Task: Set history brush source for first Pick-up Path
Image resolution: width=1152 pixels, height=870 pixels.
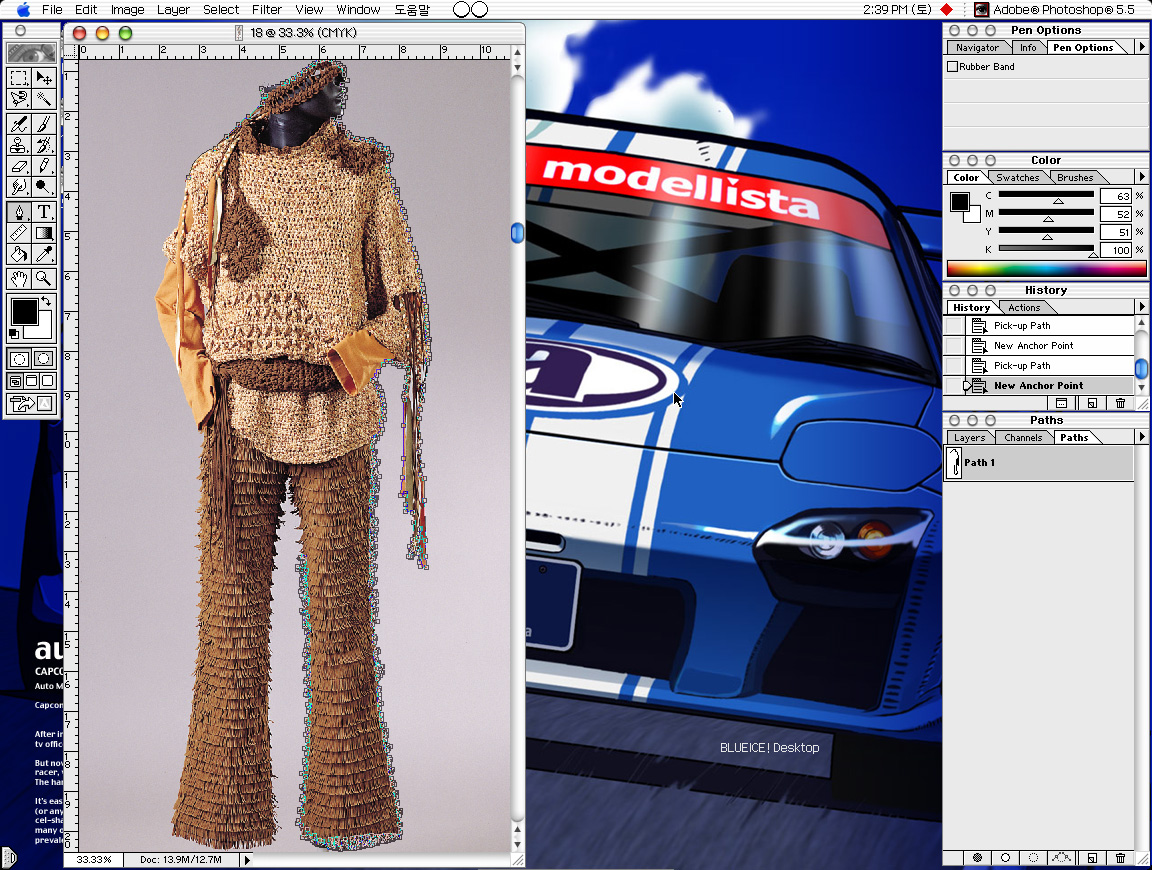Action: tap(955, 326)
